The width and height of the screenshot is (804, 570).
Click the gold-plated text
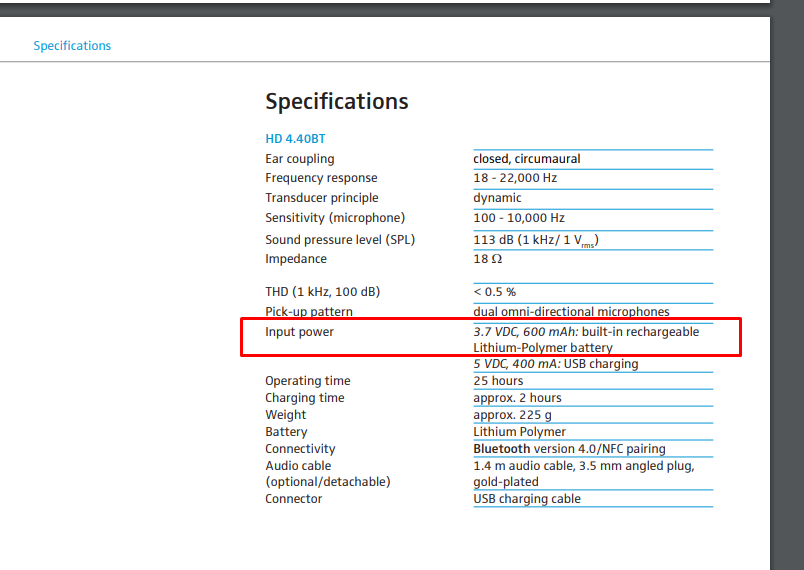pos(506,482)
